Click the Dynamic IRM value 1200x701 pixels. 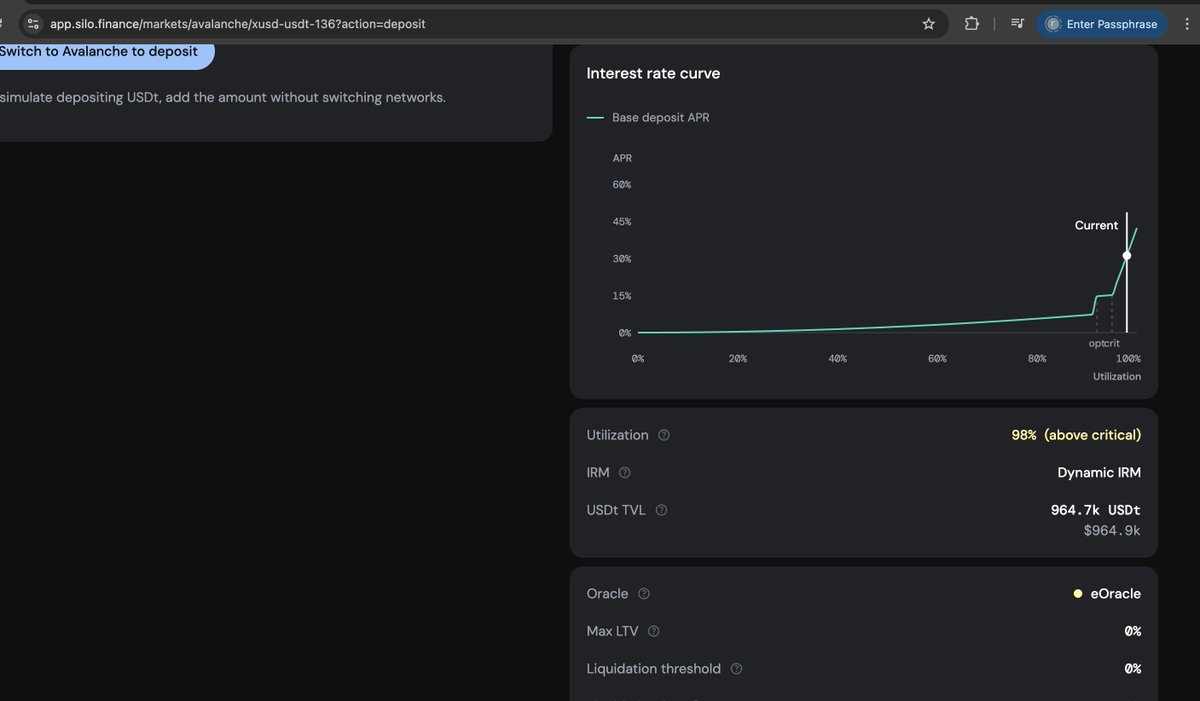[1099, 472]
